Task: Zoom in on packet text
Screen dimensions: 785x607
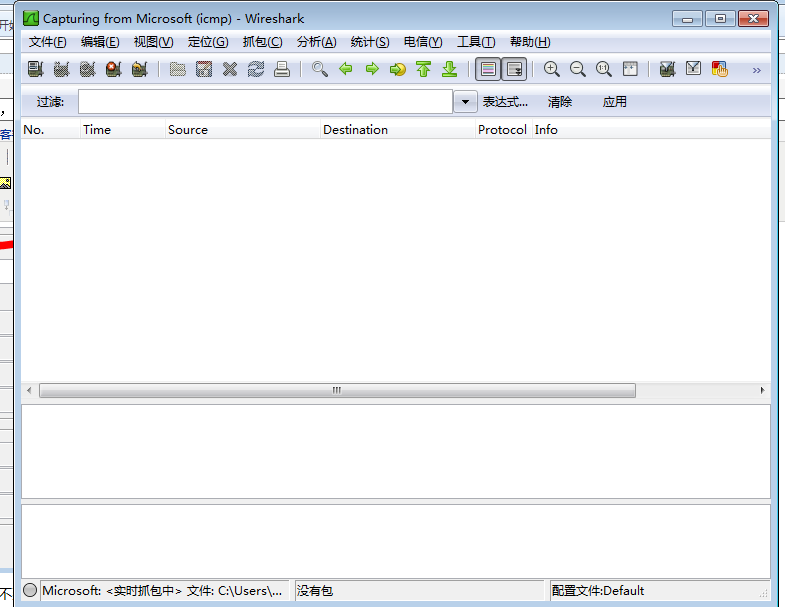Action: coord(552,69)
